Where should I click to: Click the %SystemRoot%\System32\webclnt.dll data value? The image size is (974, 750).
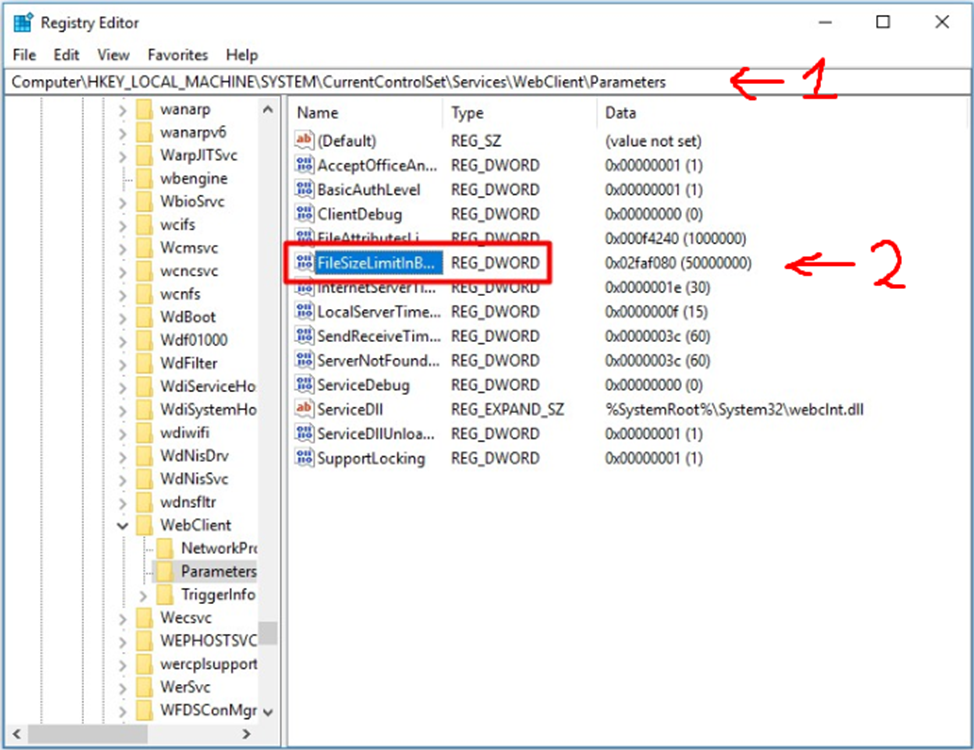pyautogui.click(x=734, y=409)
